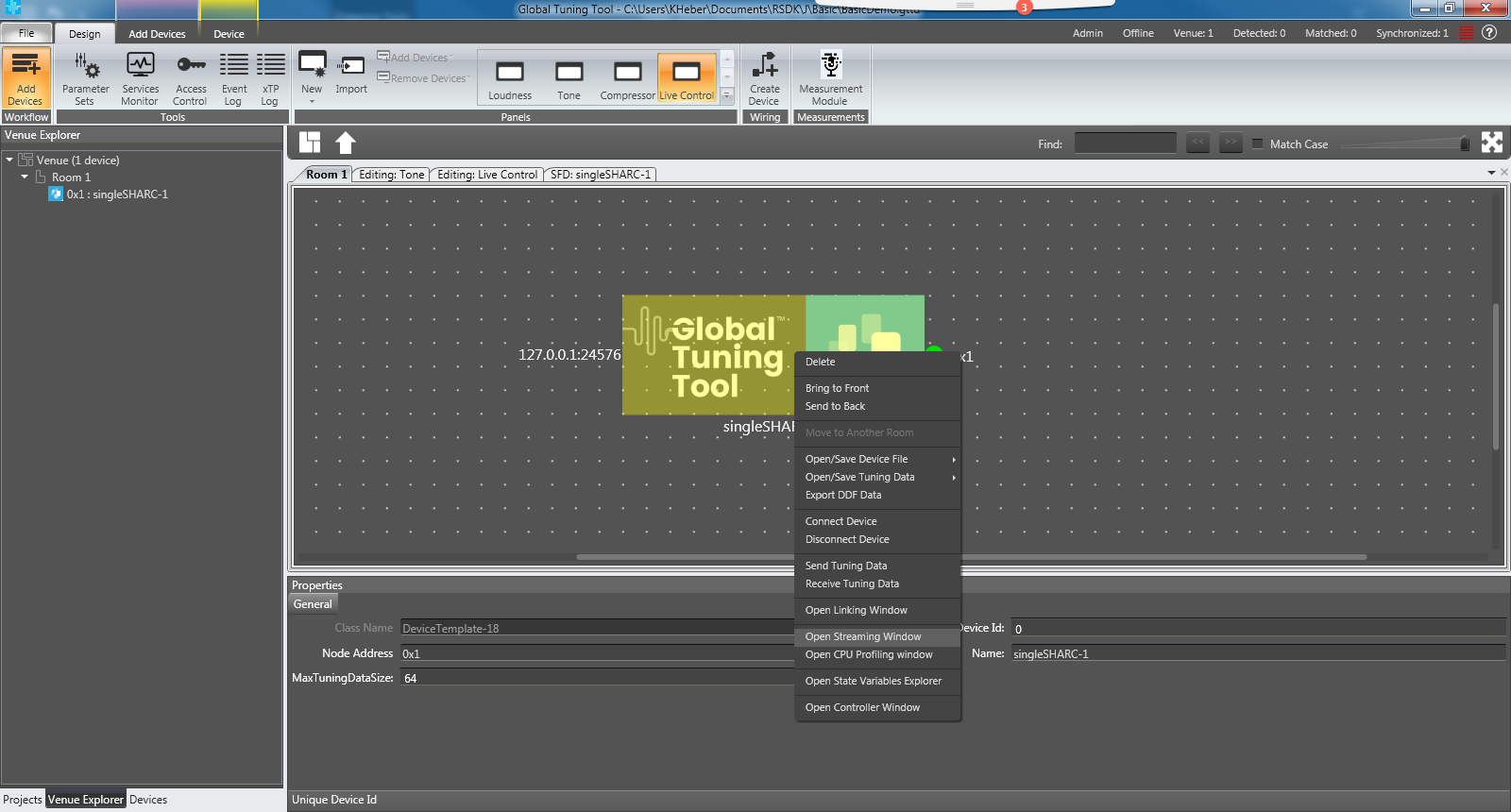Choose Receive Tuning Data
Image resolution: width=1511 pixels, height=812 pixels.
(x=878, y=584)
